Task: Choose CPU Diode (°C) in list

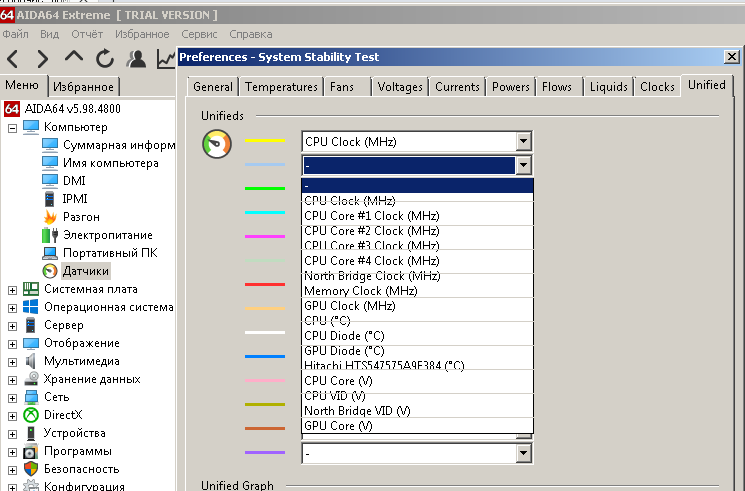Action: [x=417, y=336]
